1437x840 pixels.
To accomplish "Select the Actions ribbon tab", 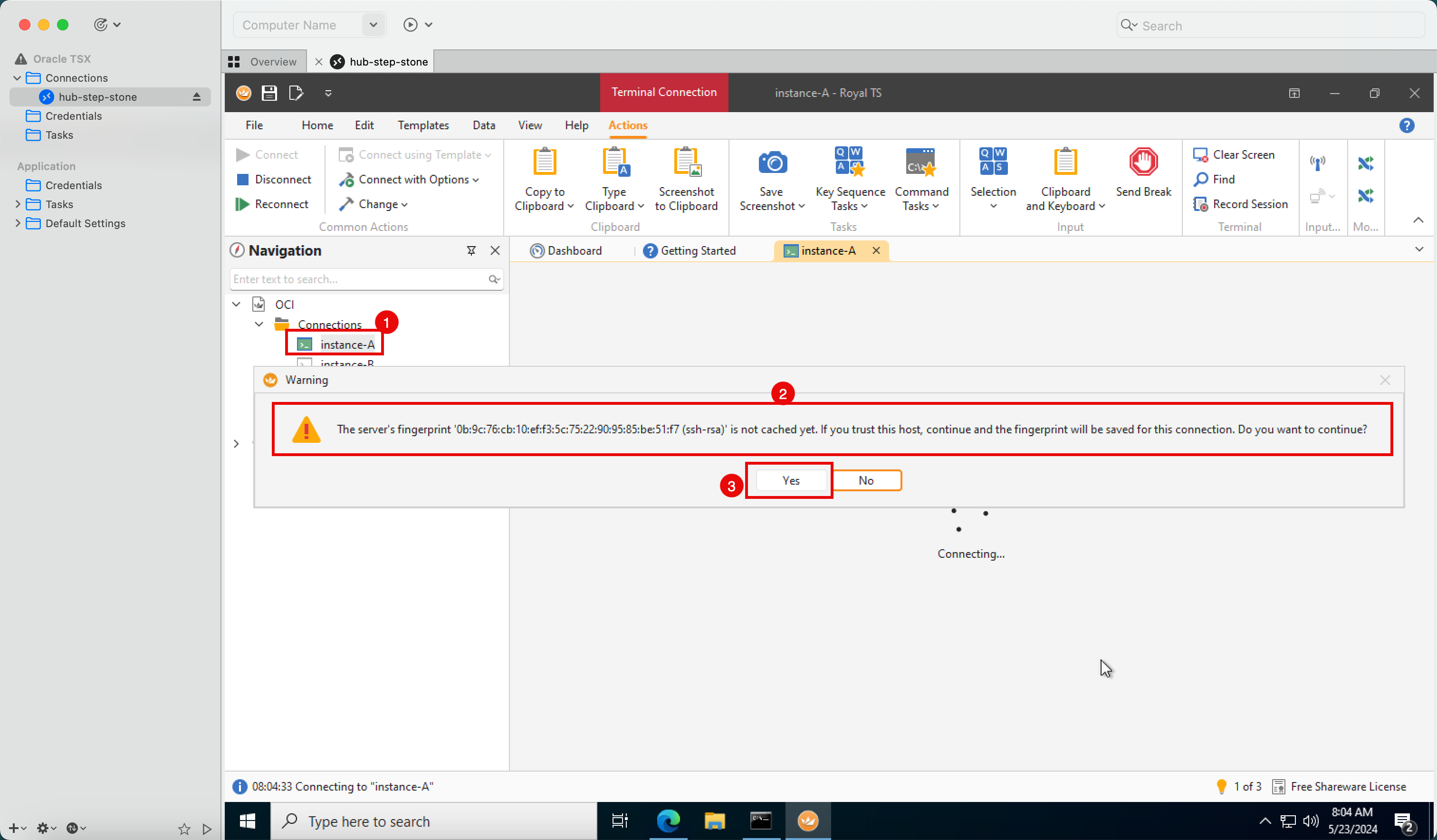I will click(627, 125).
